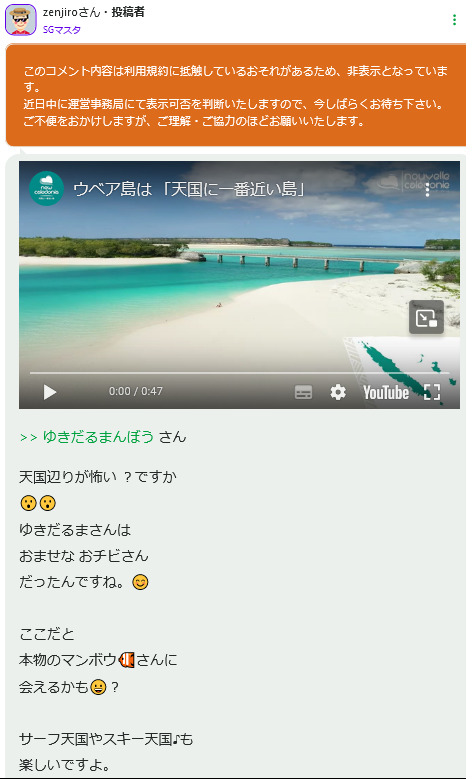The image size is (472, 779).
Task: Click the orange hidden-comment notice banner
Action: 236,95
